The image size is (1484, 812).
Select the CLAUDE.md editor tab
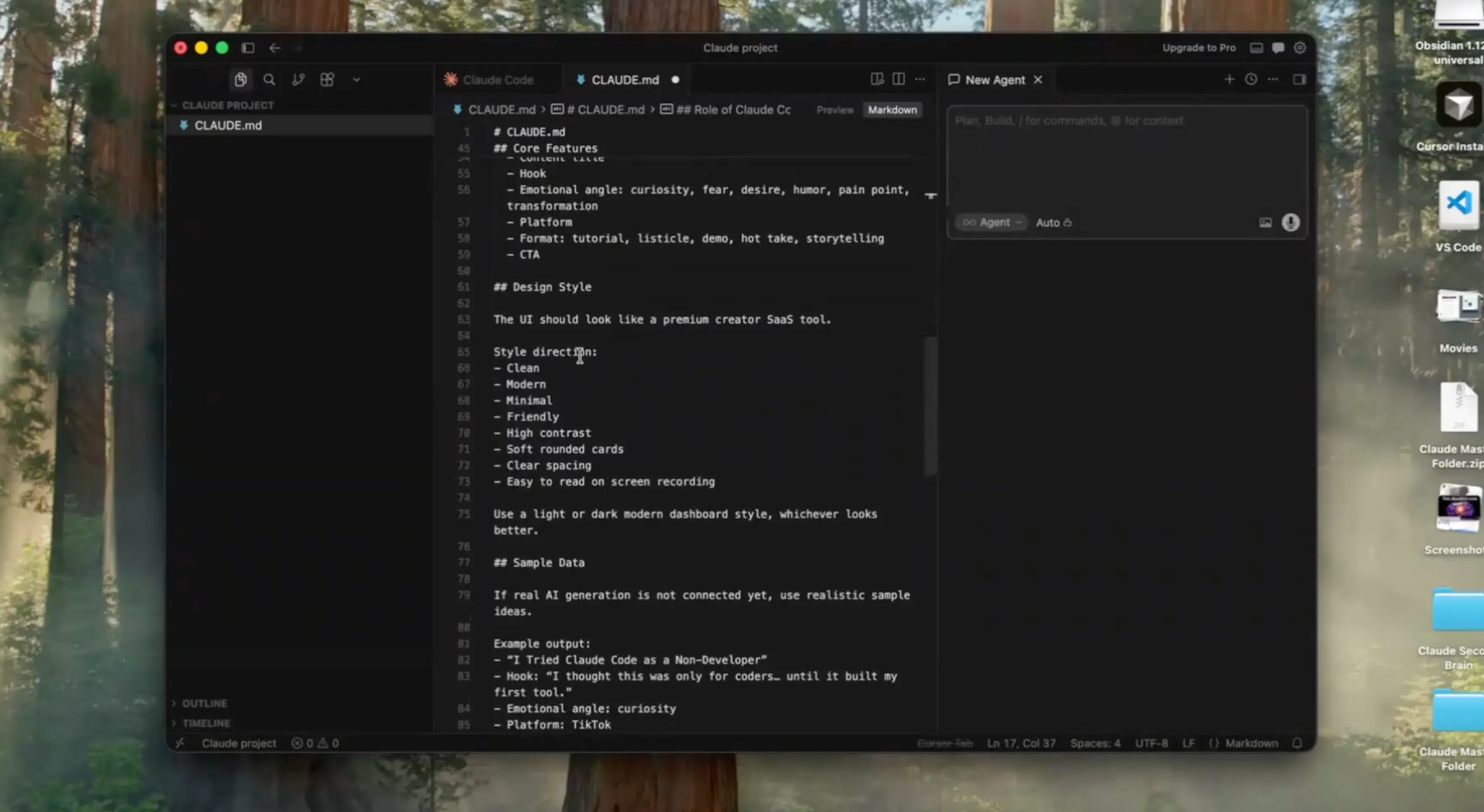[x=625, y=80]
